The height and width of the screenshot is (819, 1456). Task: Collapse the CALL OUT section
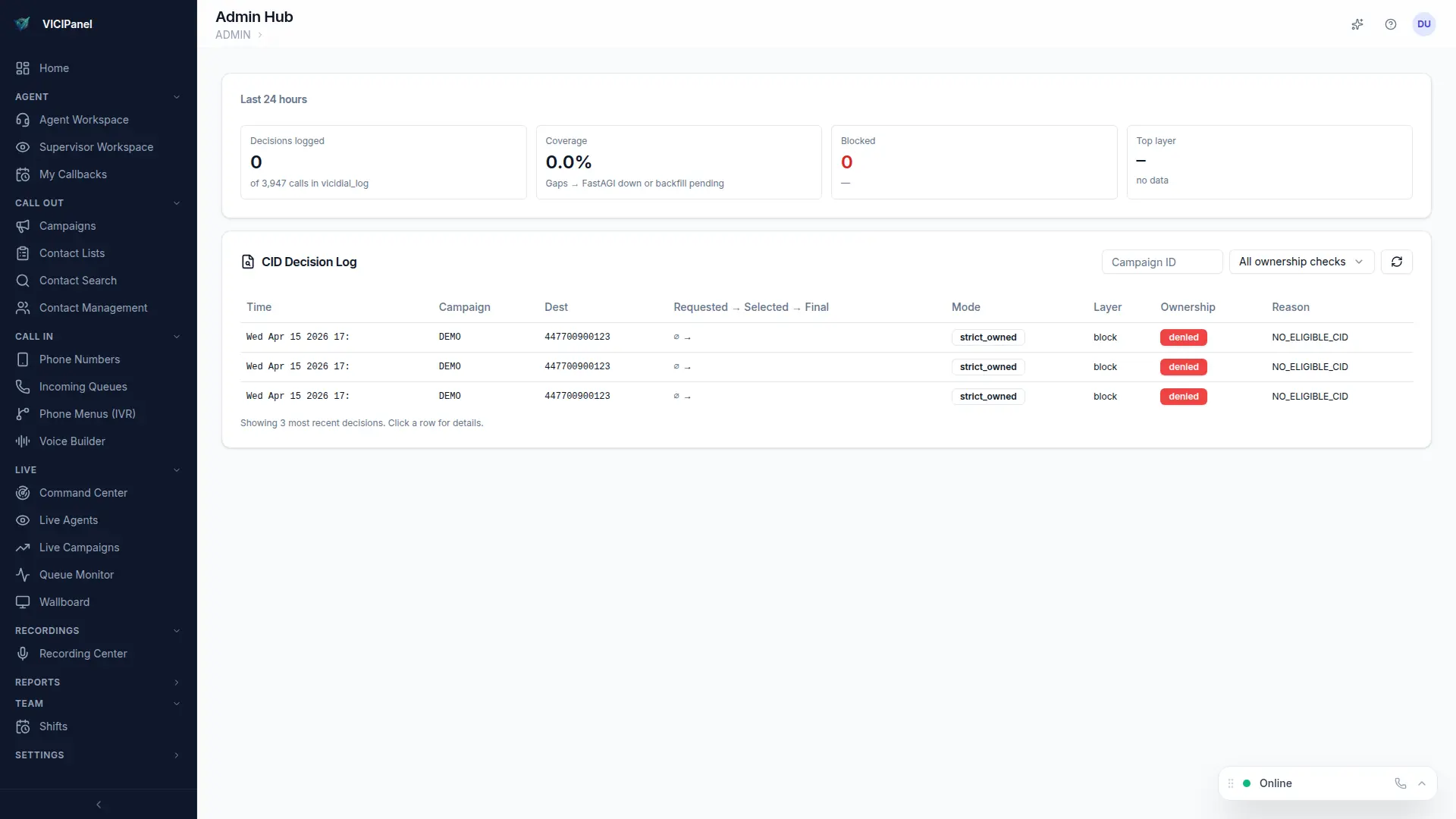[177, 203]
